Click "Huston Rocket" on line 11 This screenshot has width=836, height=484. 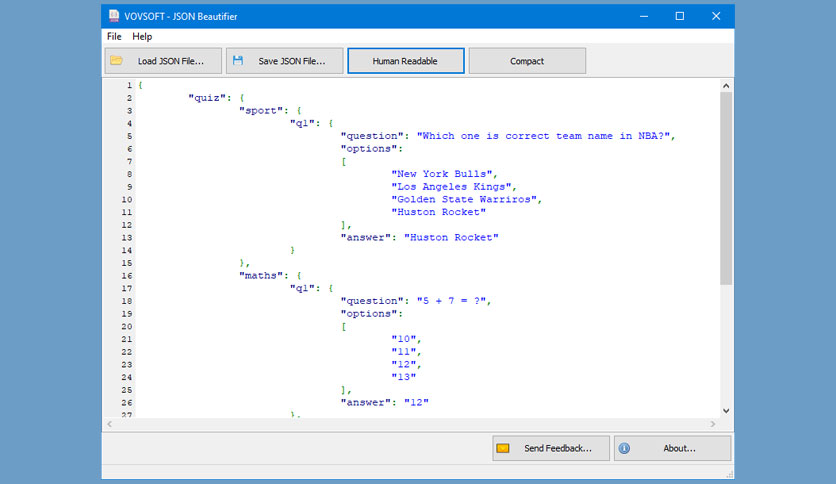pyautogui.click(x=438, y=212)
